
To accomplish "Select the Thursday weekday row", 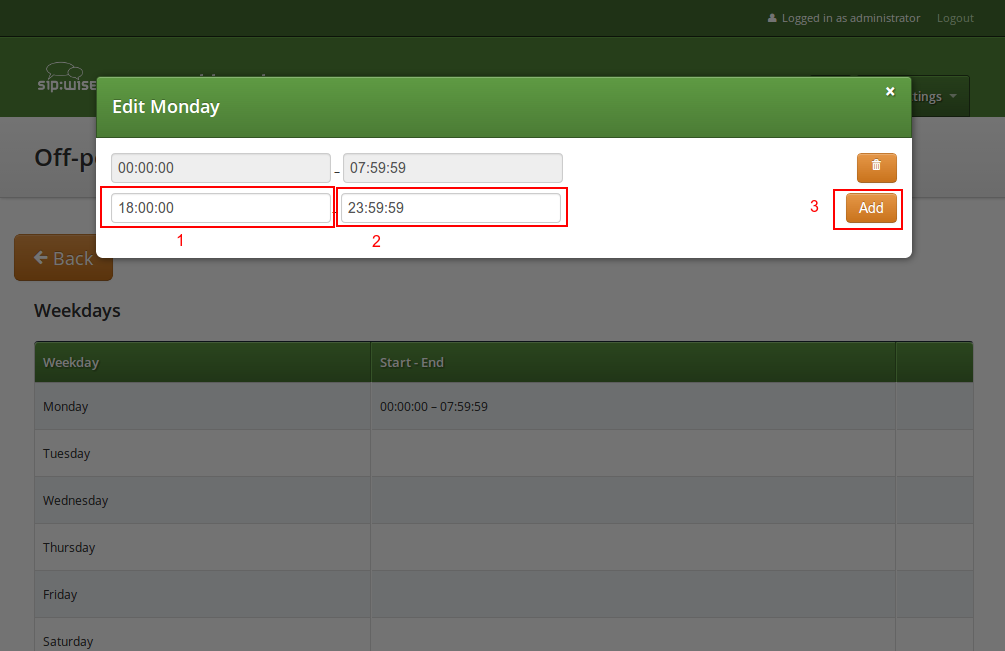I will (69, 548).
